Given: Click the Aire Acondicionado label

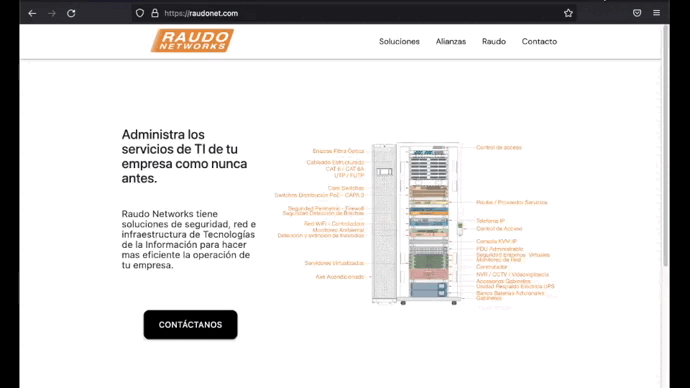Looking at the screenshot, I should click(x=339, y=277).
